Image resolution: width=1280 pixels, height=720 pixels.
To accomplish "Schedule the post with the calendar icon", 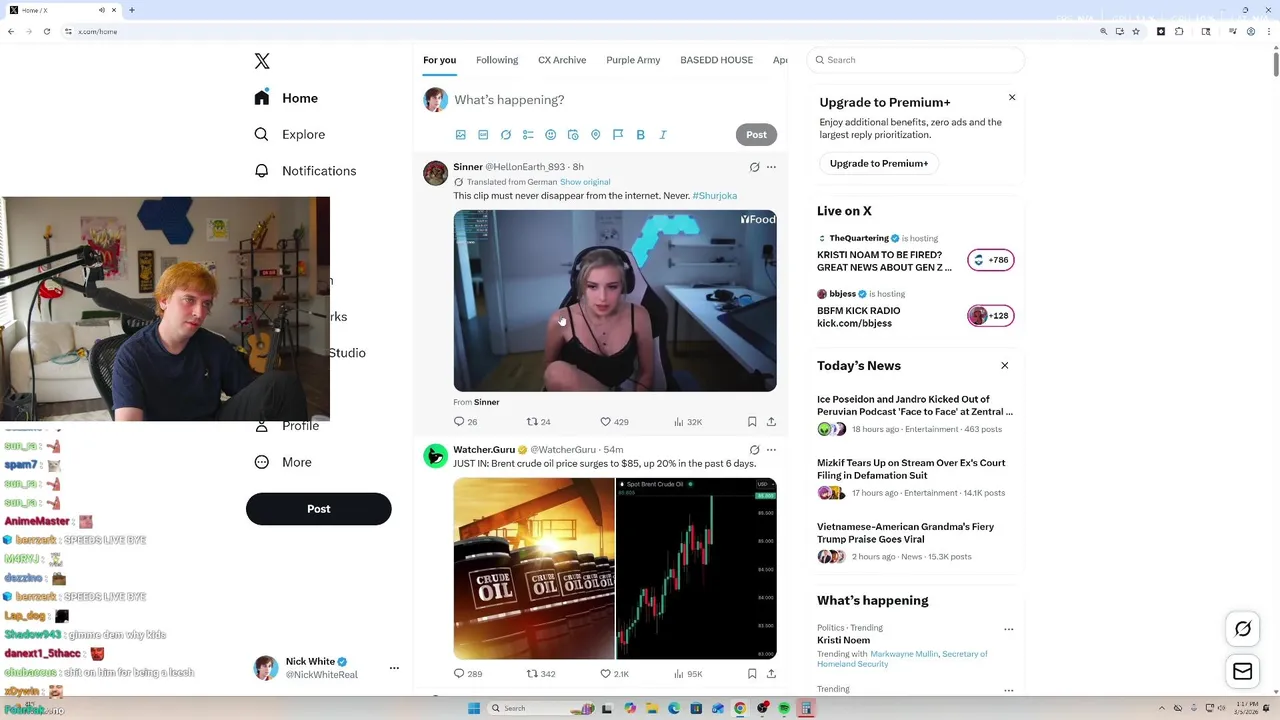I will [573, 135].
